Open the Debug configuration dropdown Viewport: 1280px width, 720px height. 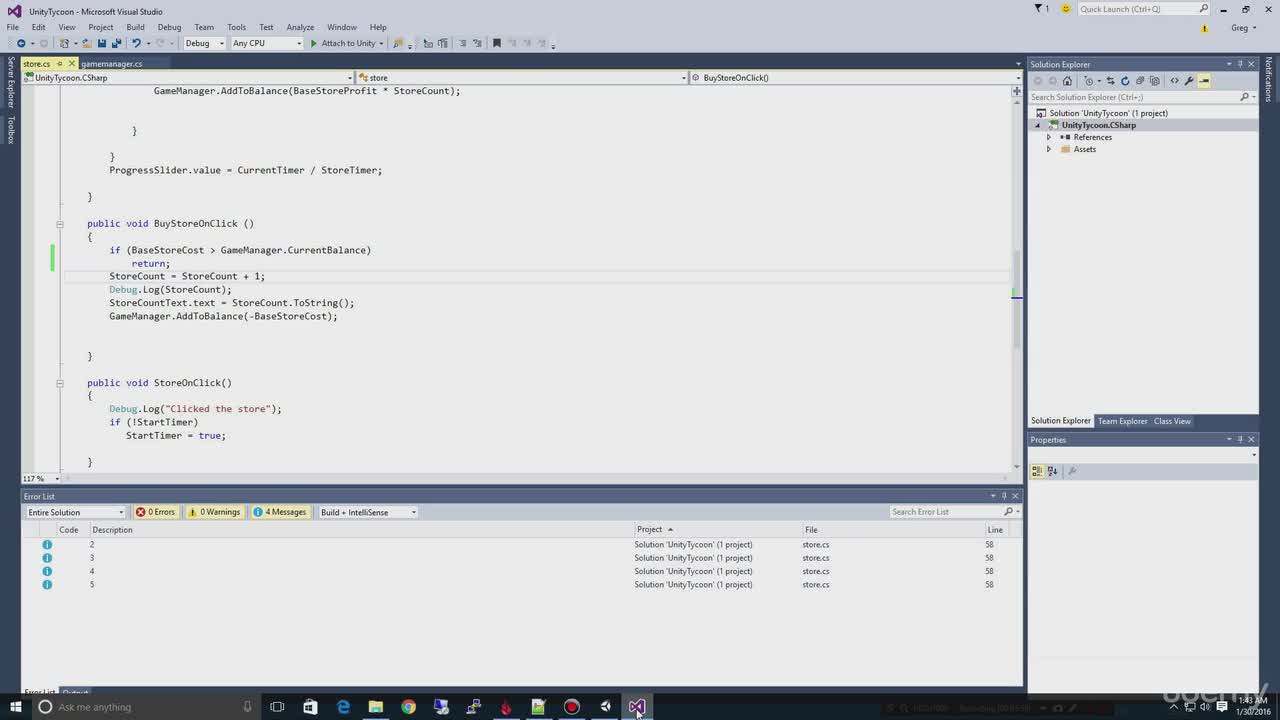(205, 43)
